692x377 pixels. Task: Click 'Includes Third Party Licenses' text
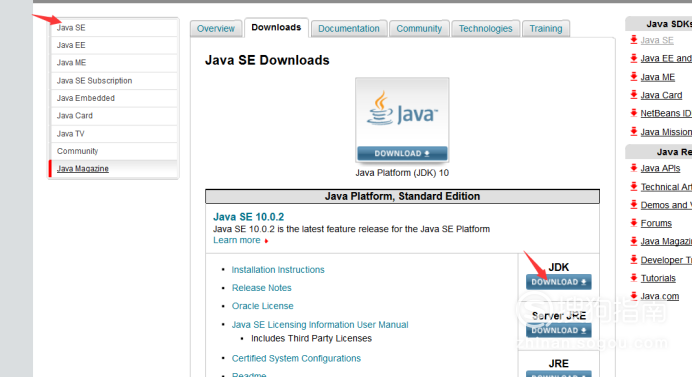coord(311,339)
